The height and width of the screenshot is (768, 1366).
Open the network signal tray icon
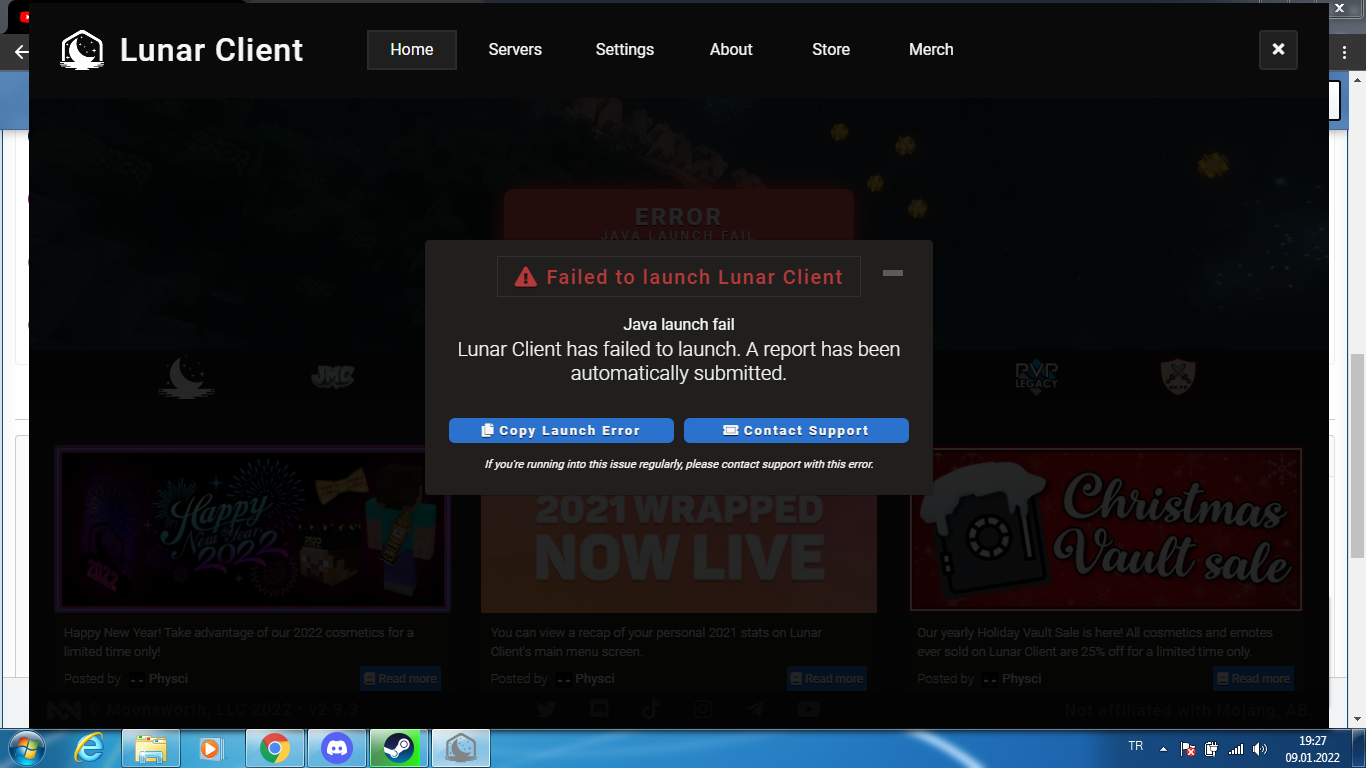1236,748
